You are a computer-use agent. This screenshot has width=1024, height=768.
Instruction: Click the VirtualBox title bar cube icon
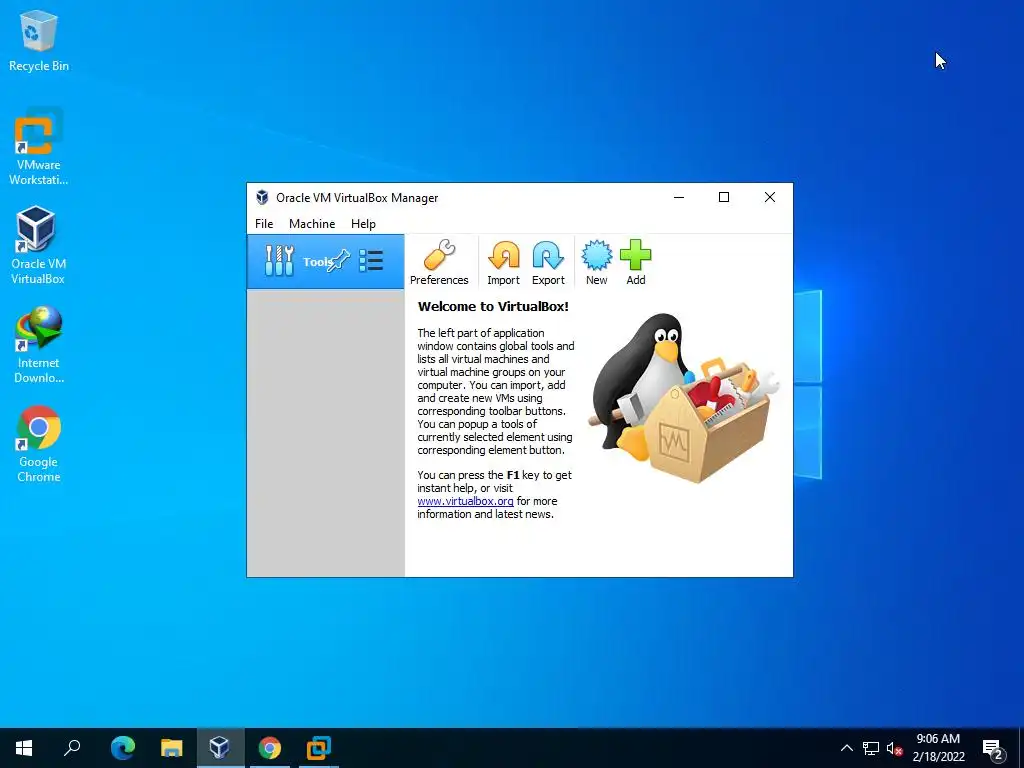[x=263, y=197]
